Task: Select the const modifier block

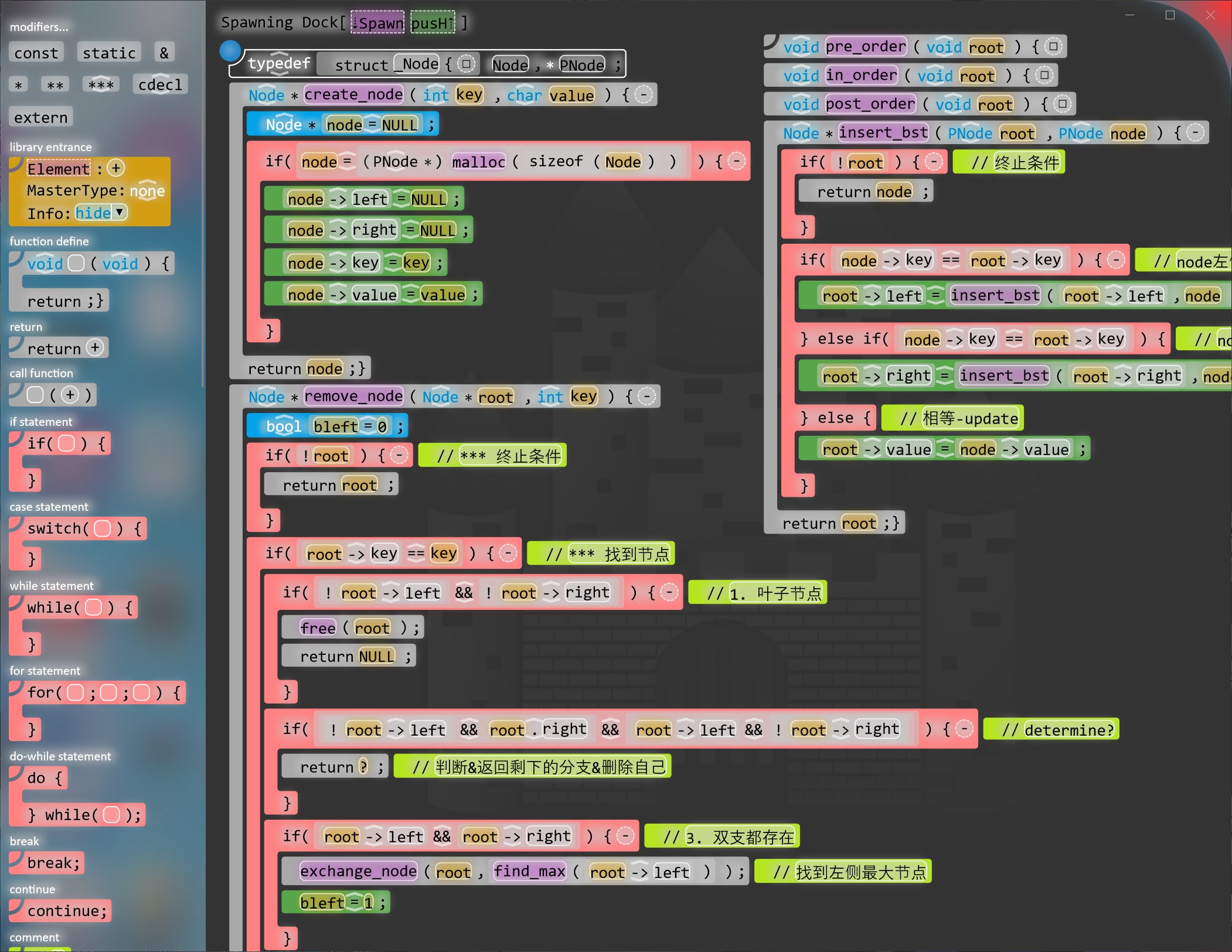Action: pos(36,53)
